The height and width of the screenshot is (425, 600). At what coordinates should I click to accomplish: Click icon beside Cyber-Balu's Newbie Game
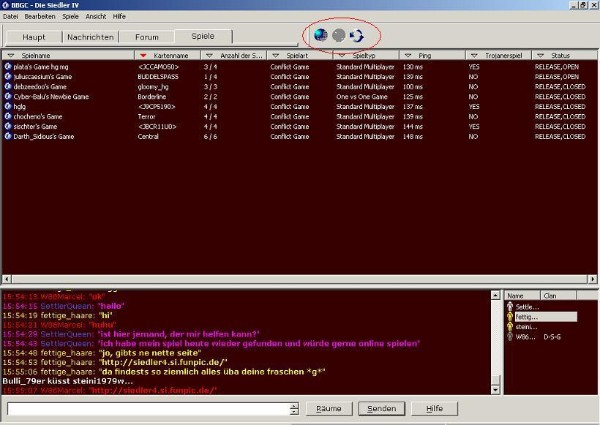point(8,96)
